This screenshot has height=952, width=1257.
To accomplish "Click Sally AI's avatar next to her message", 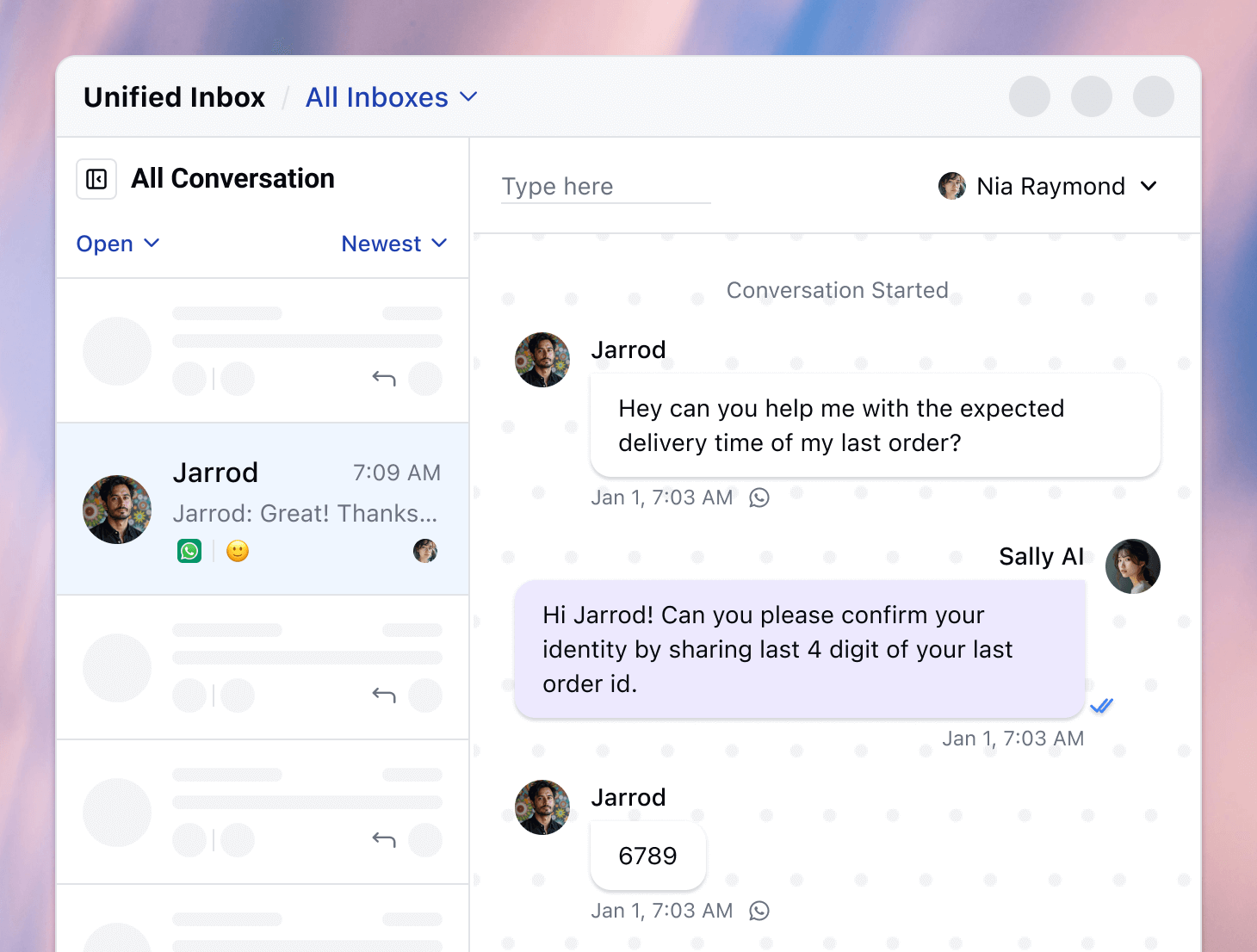I will [x=1132, y=566].
